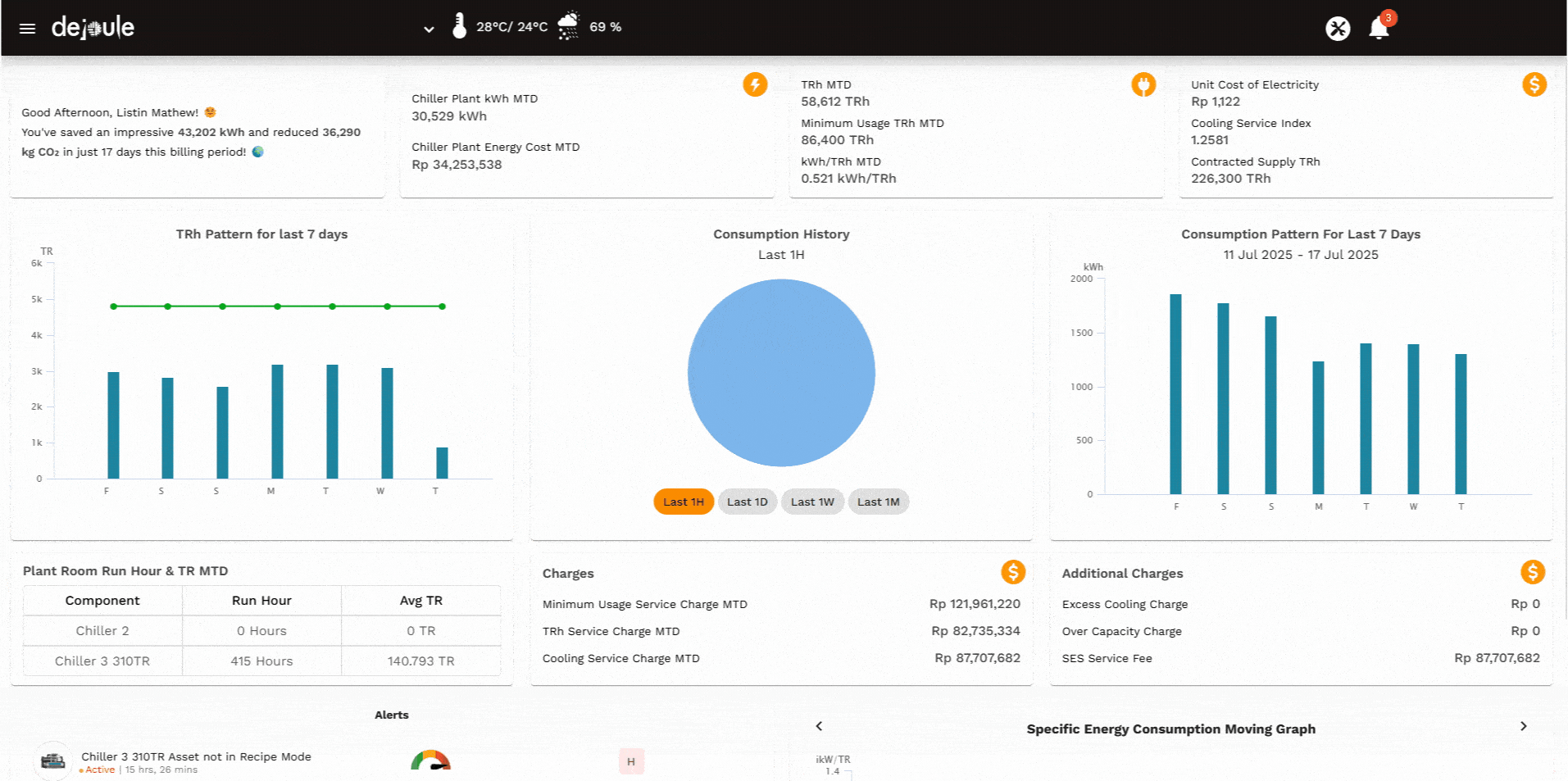
Task: Click the H severity badge on the alert
Action: [x=630, y=761]
